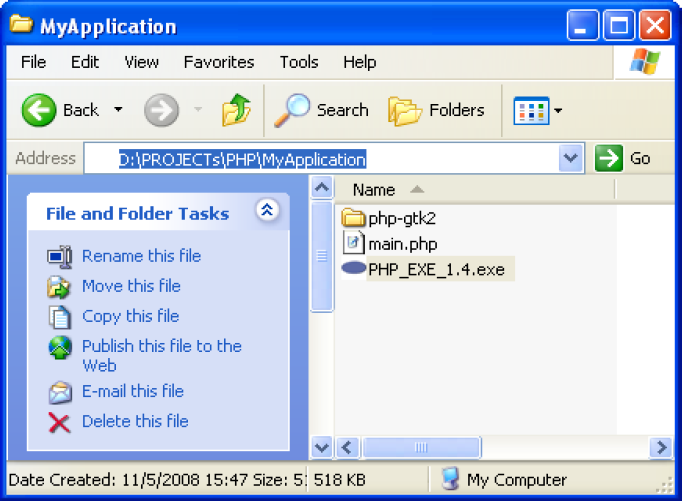Screen dimensions: 682x501
Task: Open the Tools menu
Action: pos(299,62)
